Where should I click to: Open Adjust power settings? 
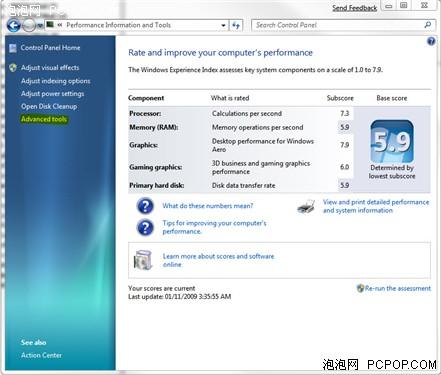(53, 94)
